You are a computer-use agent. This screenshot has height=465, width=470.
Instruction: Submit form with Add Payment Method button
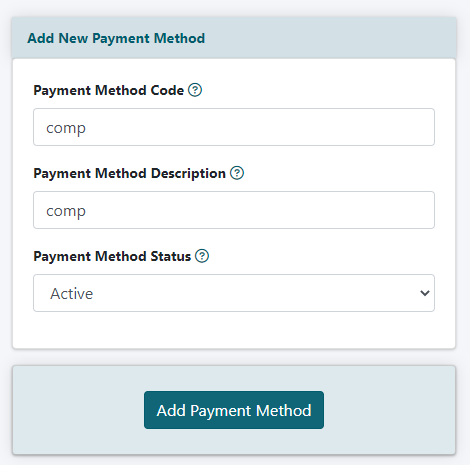pyautogui.click(x=234, y=410)
